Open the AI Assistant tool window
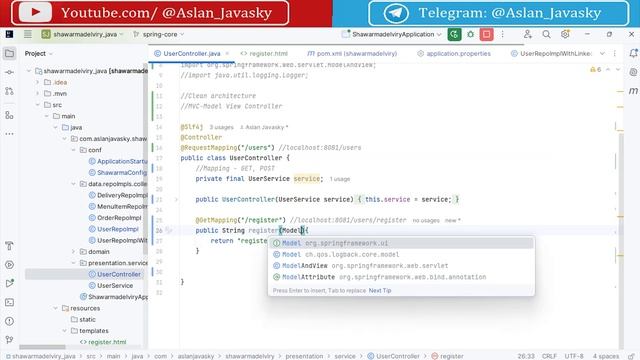 [x=633, y=72]
